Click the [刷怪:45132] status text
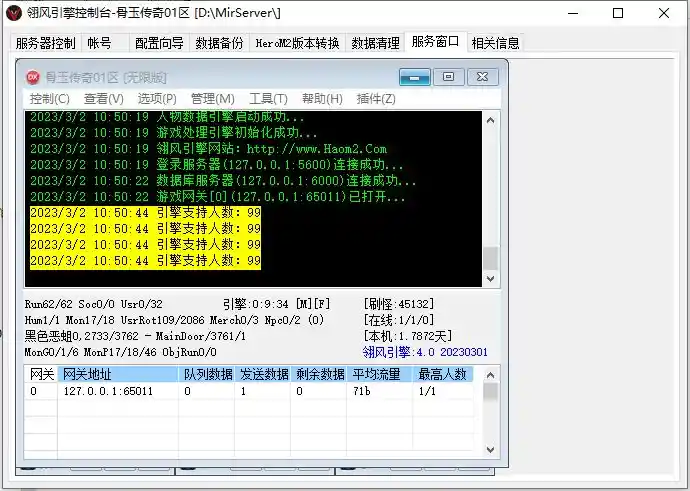 coord(399,304)
